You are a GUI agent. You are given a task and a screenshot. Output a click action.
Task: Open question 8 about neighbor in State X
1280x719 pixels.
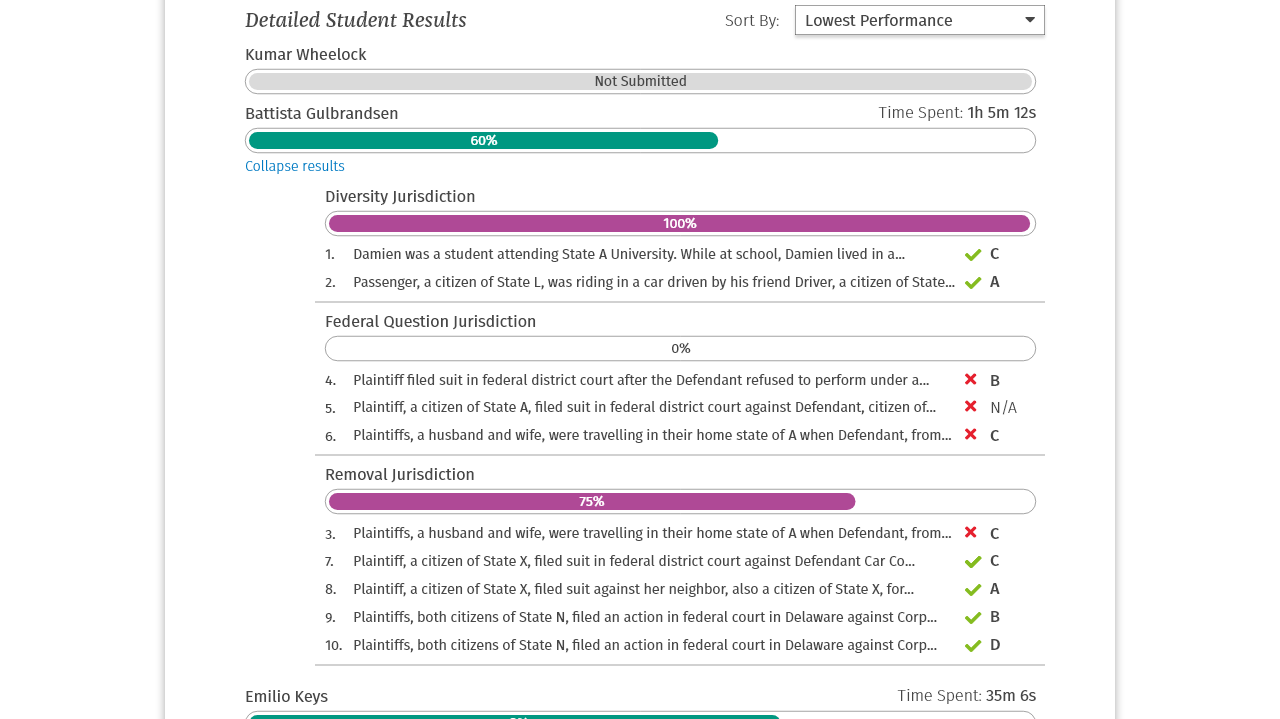(633, 589)
